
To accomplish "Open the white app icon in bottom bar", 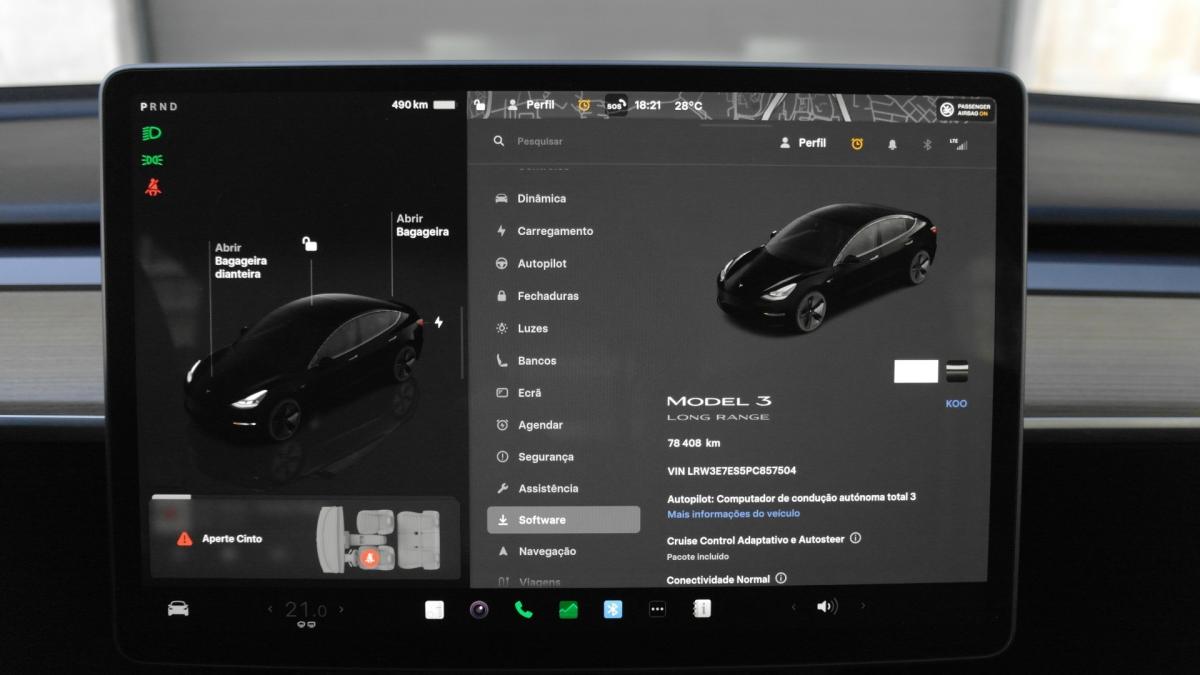I will click(434, 609).
